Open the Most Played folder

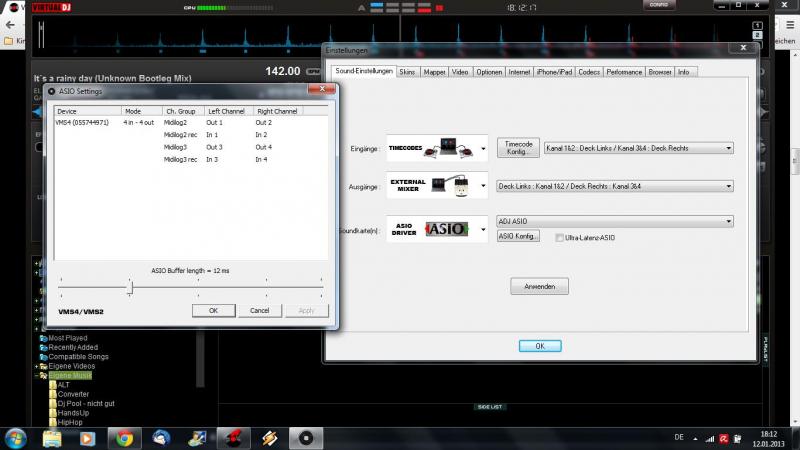click(x=68, y=338)
